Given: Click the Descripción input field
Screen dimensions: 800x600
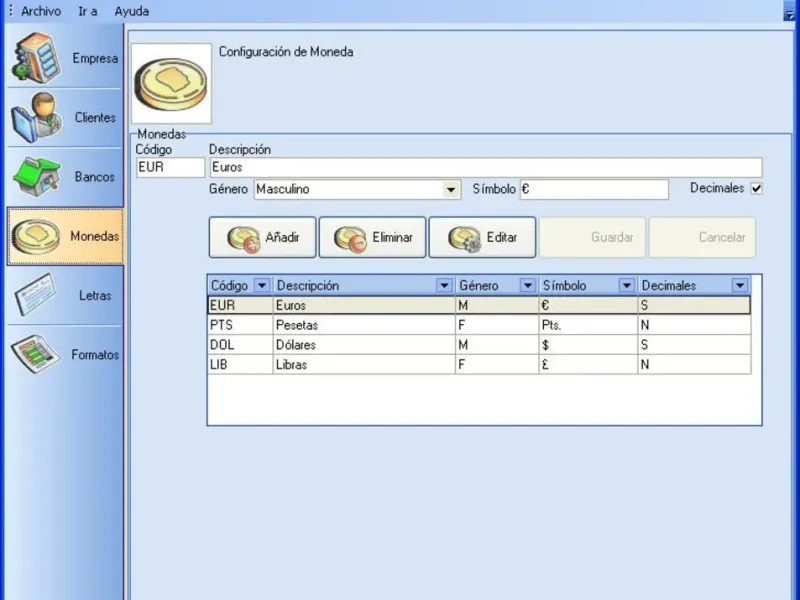Looking at the screenshot, I should (486, 167).
